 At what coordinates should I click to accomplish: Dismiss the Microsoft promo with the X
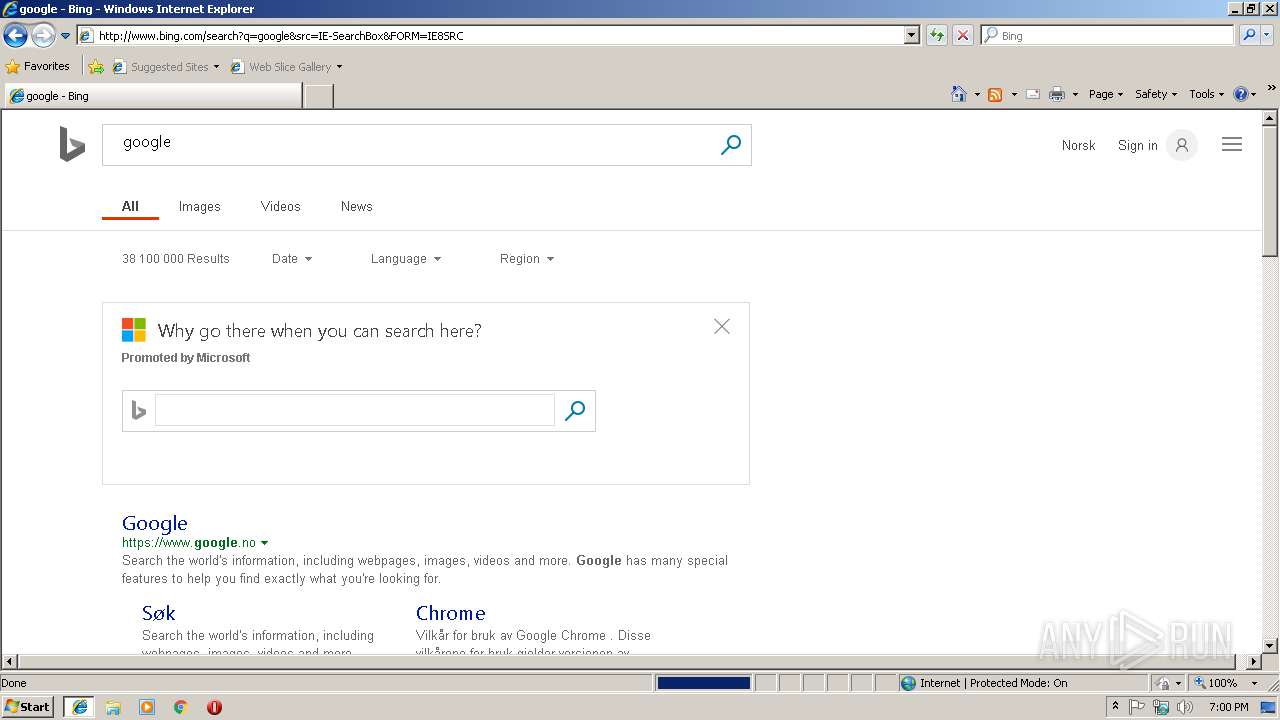pyautogui.click(x=722, y=326)
